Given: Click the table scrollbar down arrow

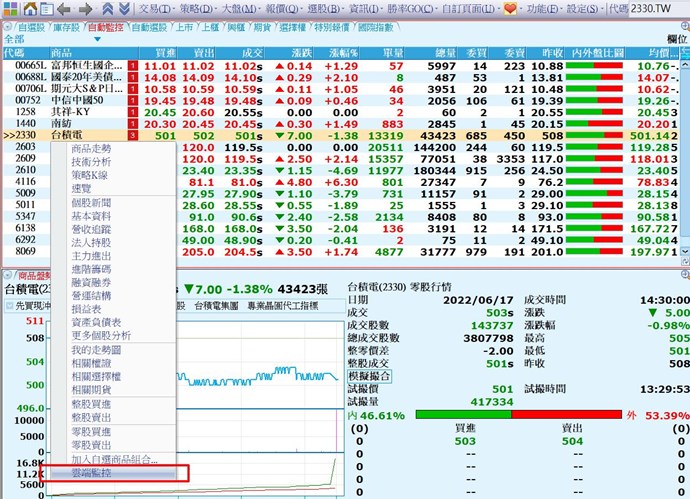Looking at the screenshot, I should tap(685, 251).
